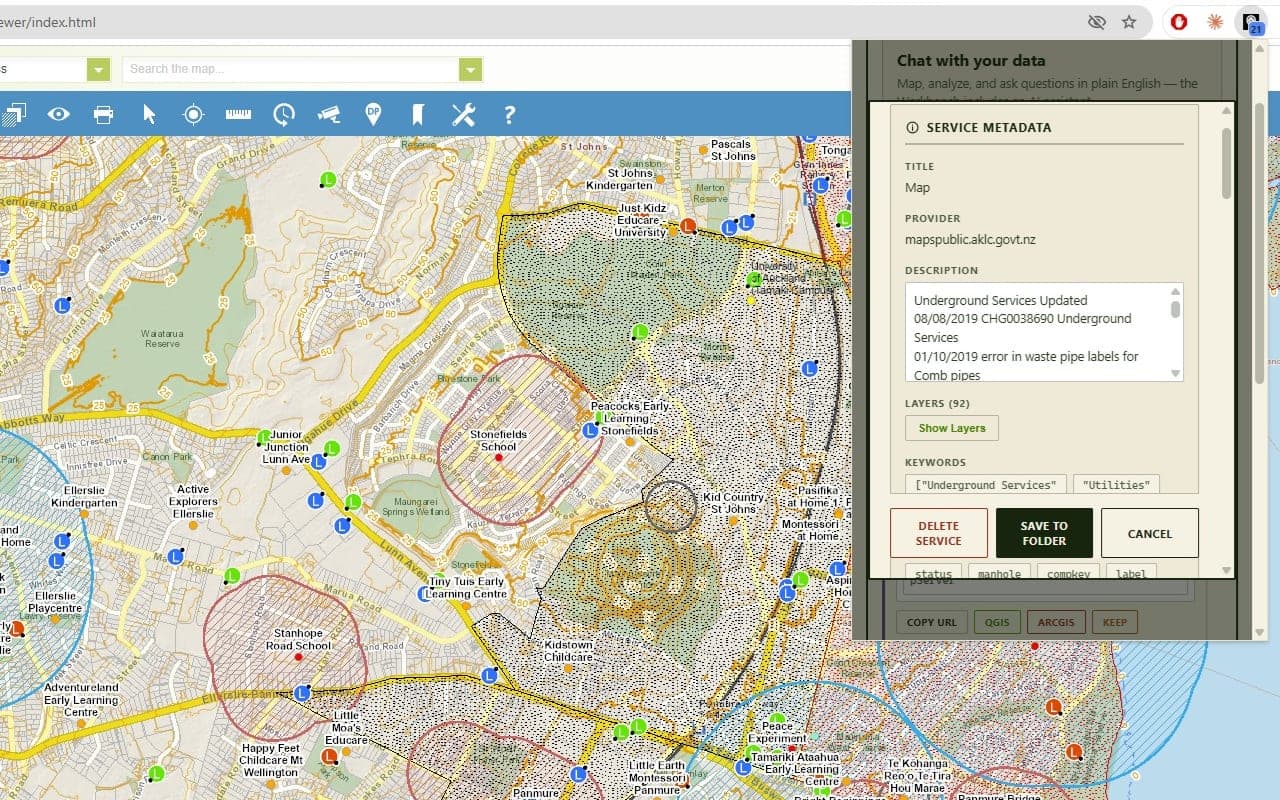
Task: Click blue L marker near Peacocks Early Learning
Action: [x=590, y=430]
